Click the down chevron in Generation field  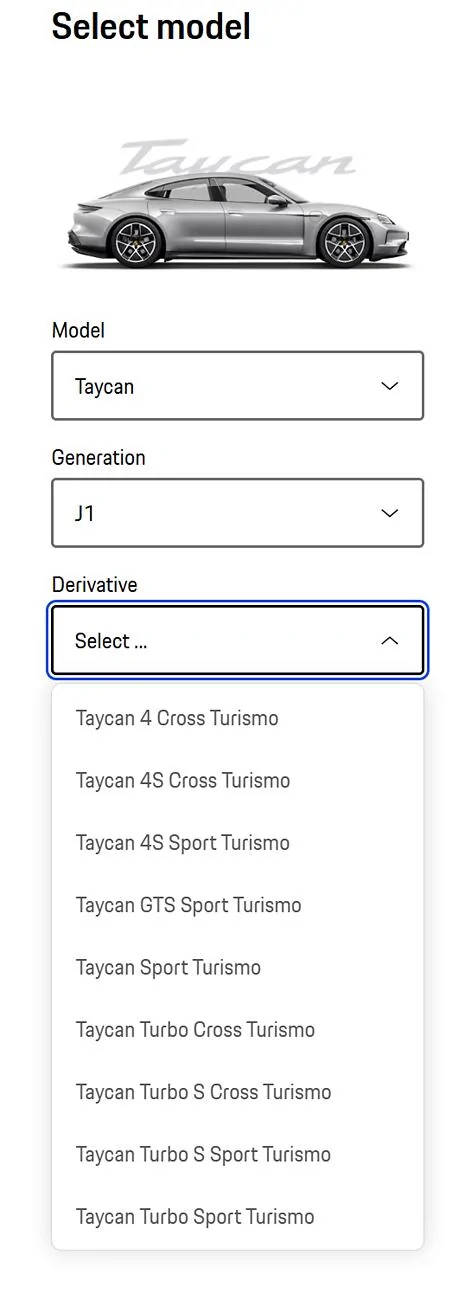click(390, 513)
